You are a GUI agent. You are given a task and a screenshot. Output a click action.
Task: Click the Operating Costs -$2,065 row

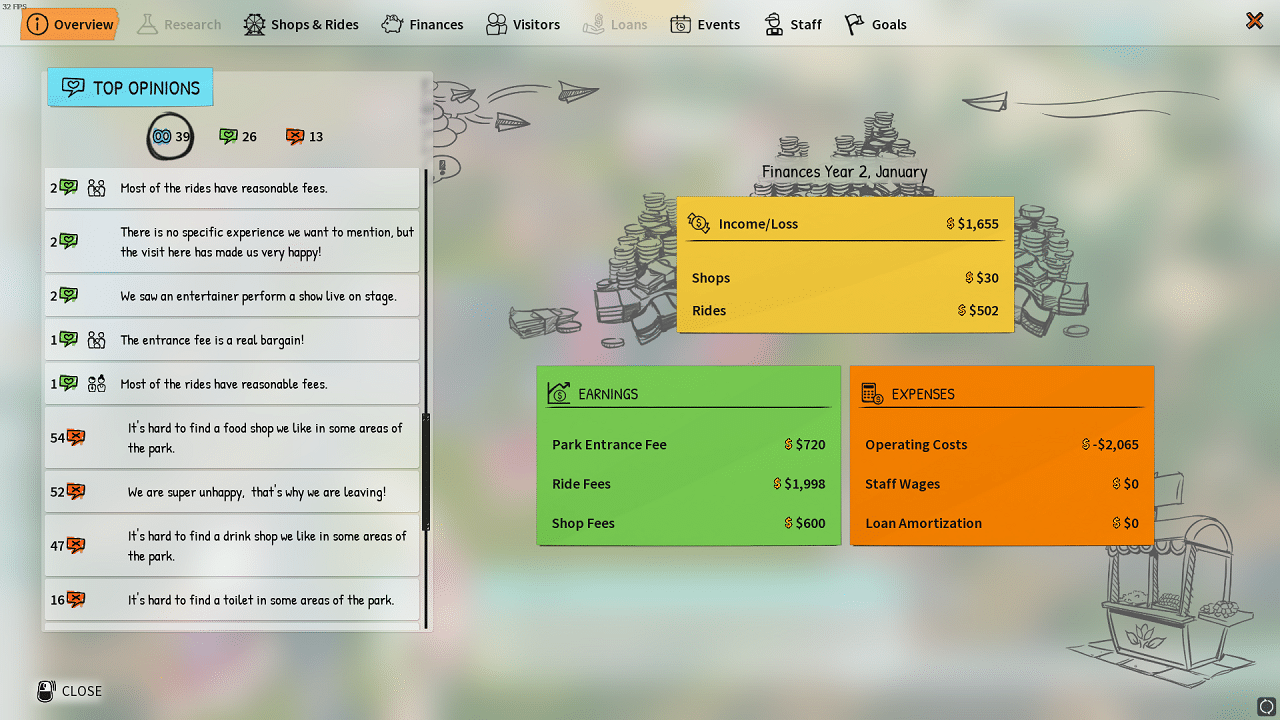(1002, 444)
